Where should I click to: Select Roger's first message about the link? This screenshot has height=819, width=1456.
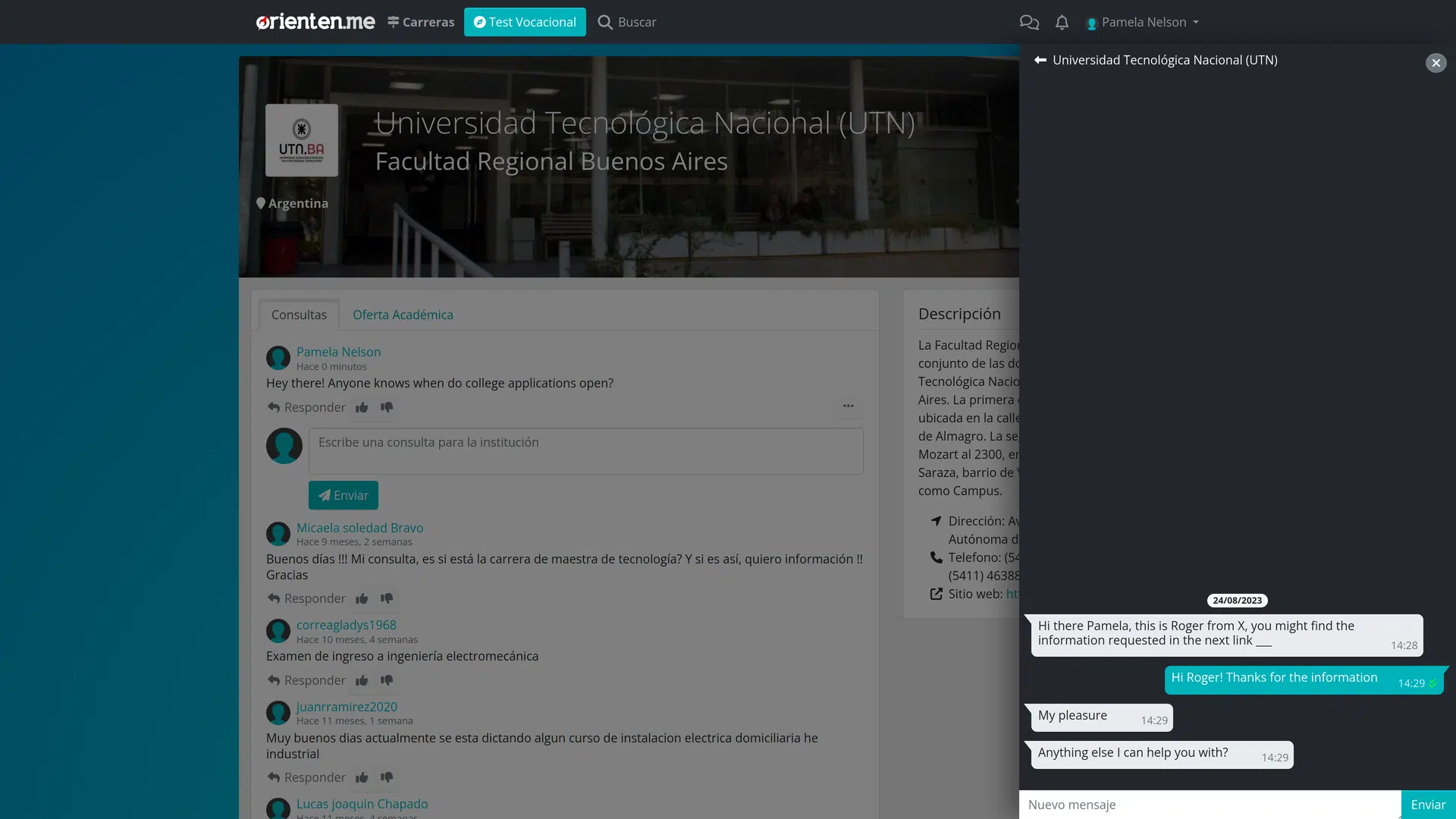click(1227, 635)
